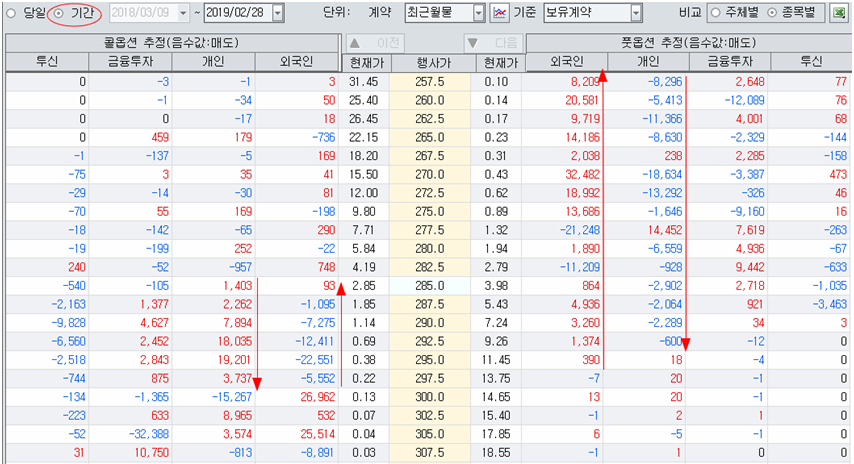The height and width of the screenshot is (464, 854).
Task: Select strike price cell 307.5
Action: [x=430, y=452]
